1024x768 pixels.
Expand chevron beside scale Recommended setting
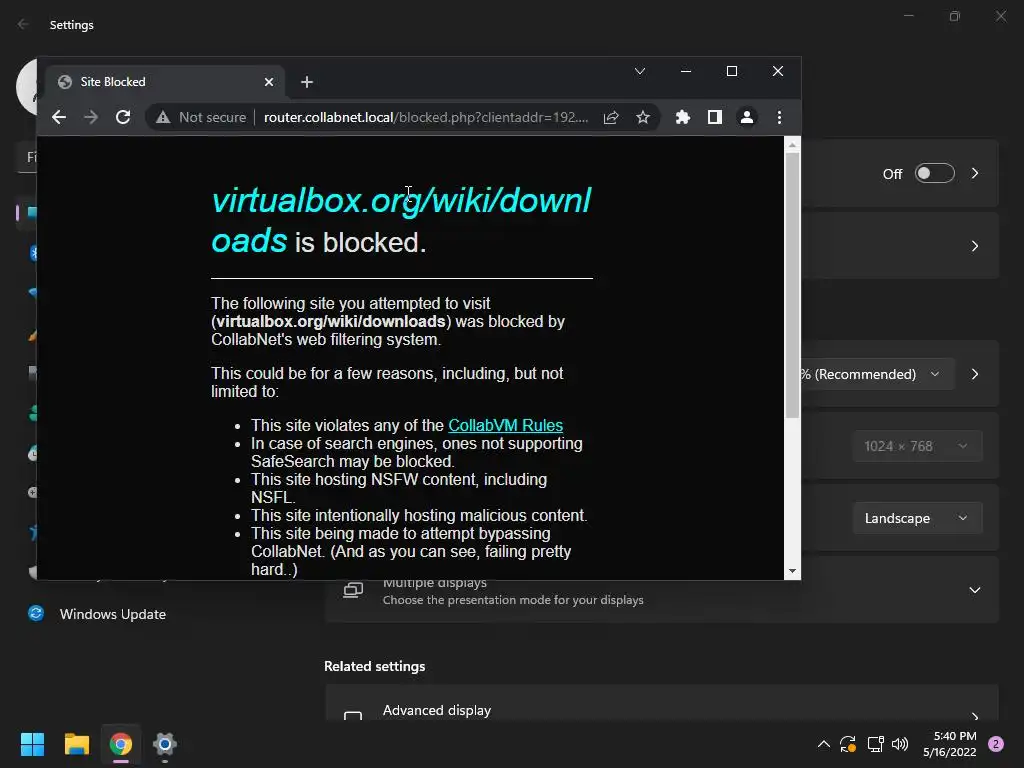click(975, 374)
